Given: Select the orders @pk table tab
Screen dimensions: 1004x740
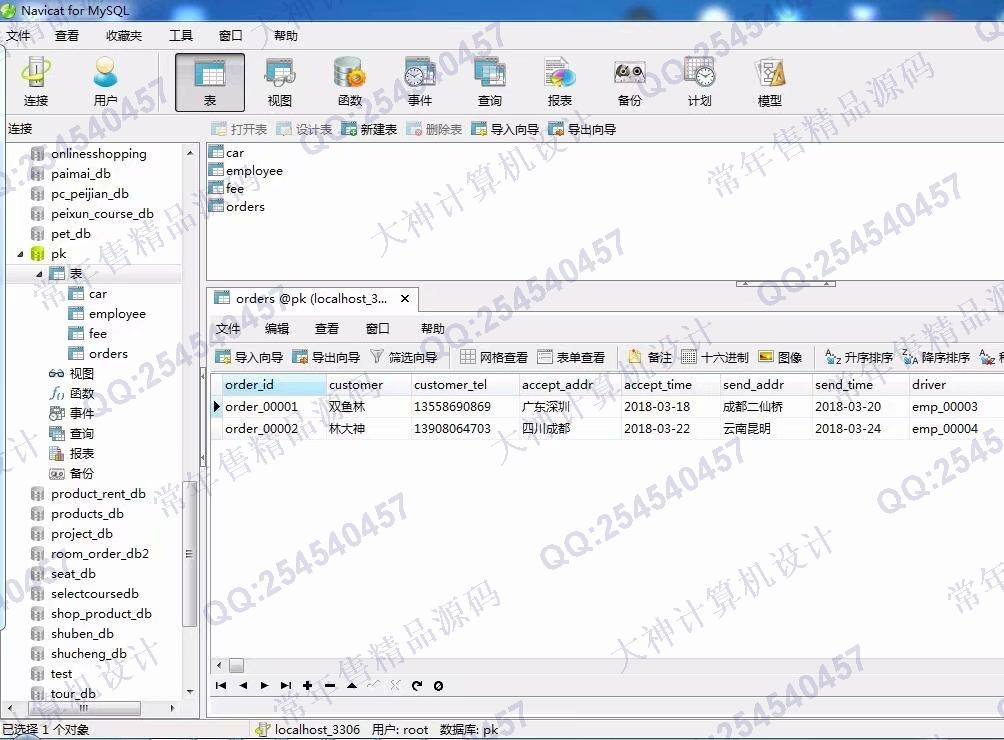Looking at the screenshot, I should [x=300, y=298].
